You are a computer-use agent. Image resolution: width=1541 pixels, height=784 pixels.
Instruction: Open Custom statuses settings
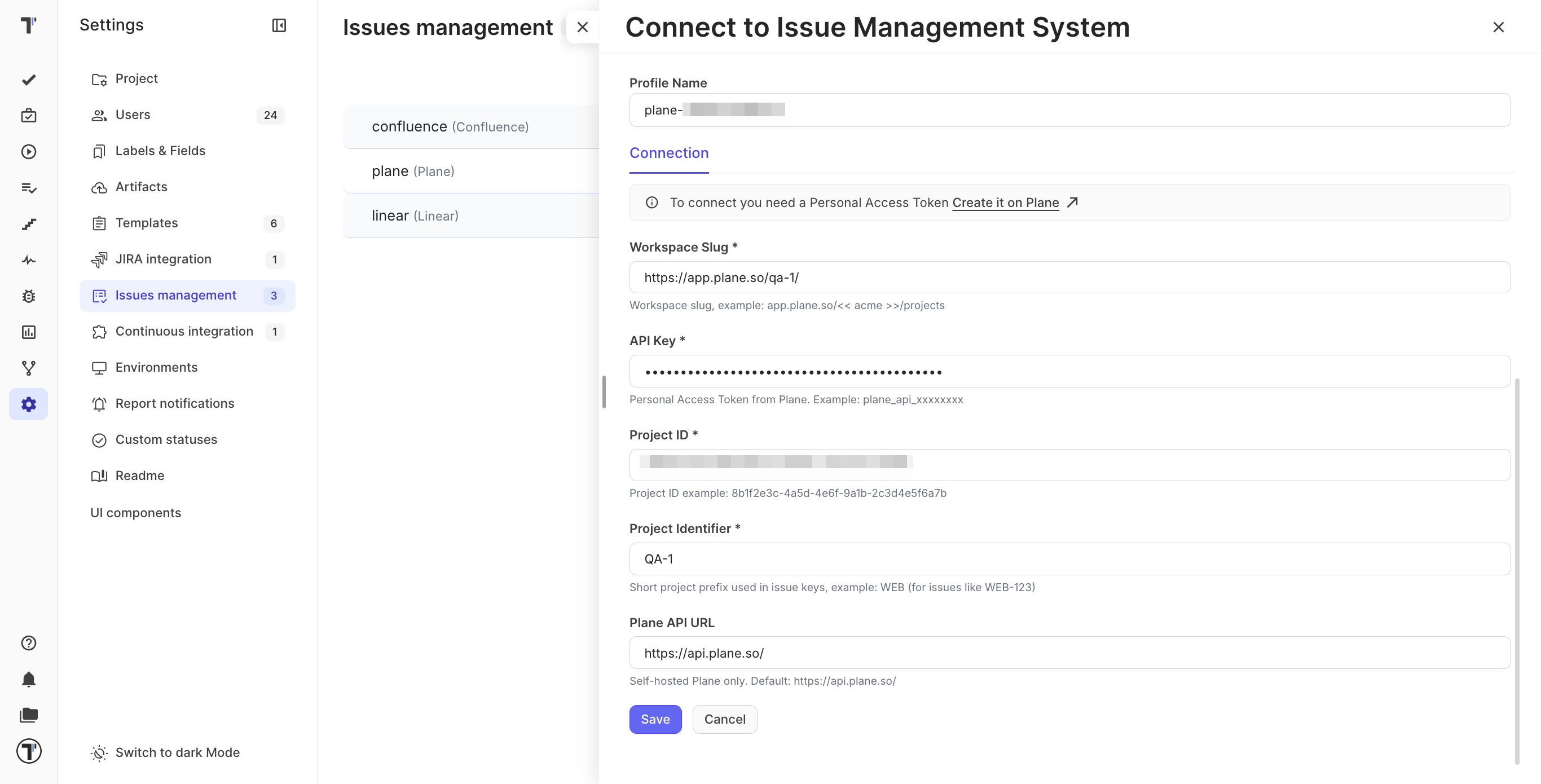(187, 439)
